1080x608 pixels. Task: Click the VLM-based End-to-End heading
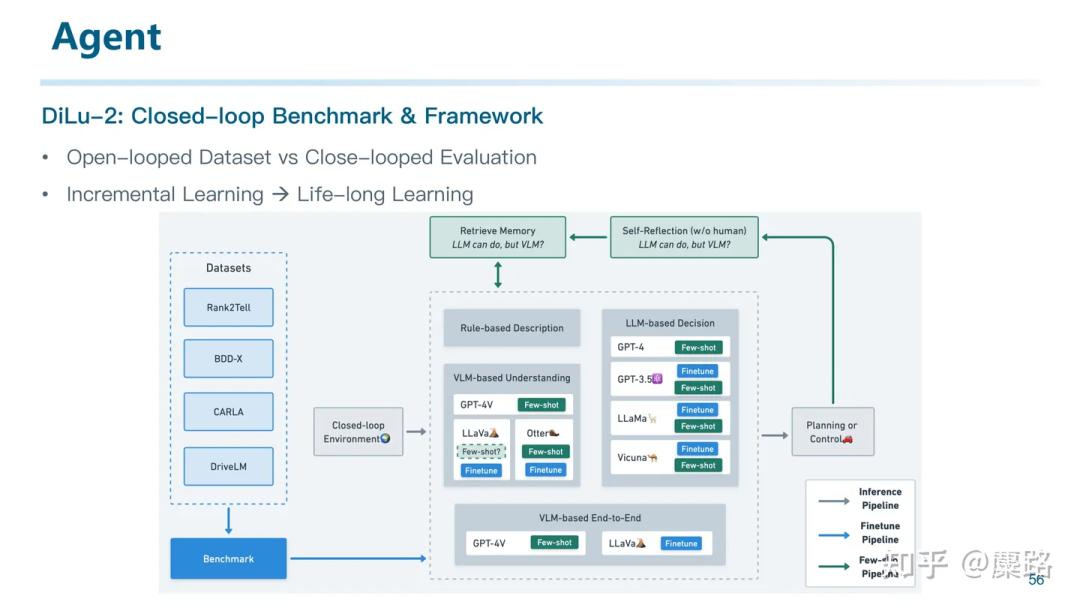click(590, 518)
